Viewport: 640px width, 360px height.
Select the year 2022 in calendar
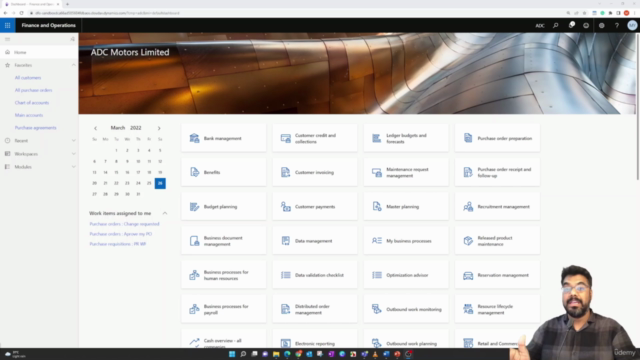point(136,128)
